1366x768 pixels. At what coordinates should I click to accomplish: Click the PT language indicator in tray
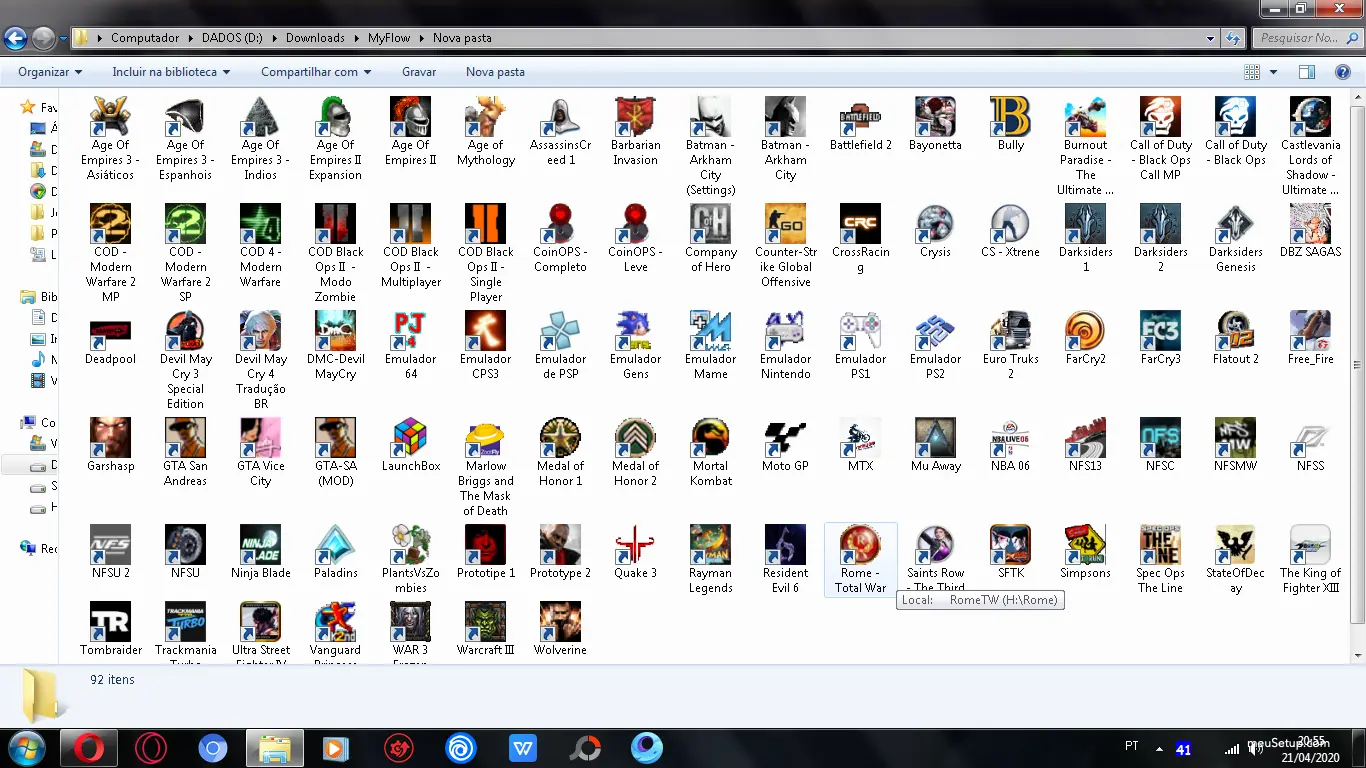[x=1132, y=746]
